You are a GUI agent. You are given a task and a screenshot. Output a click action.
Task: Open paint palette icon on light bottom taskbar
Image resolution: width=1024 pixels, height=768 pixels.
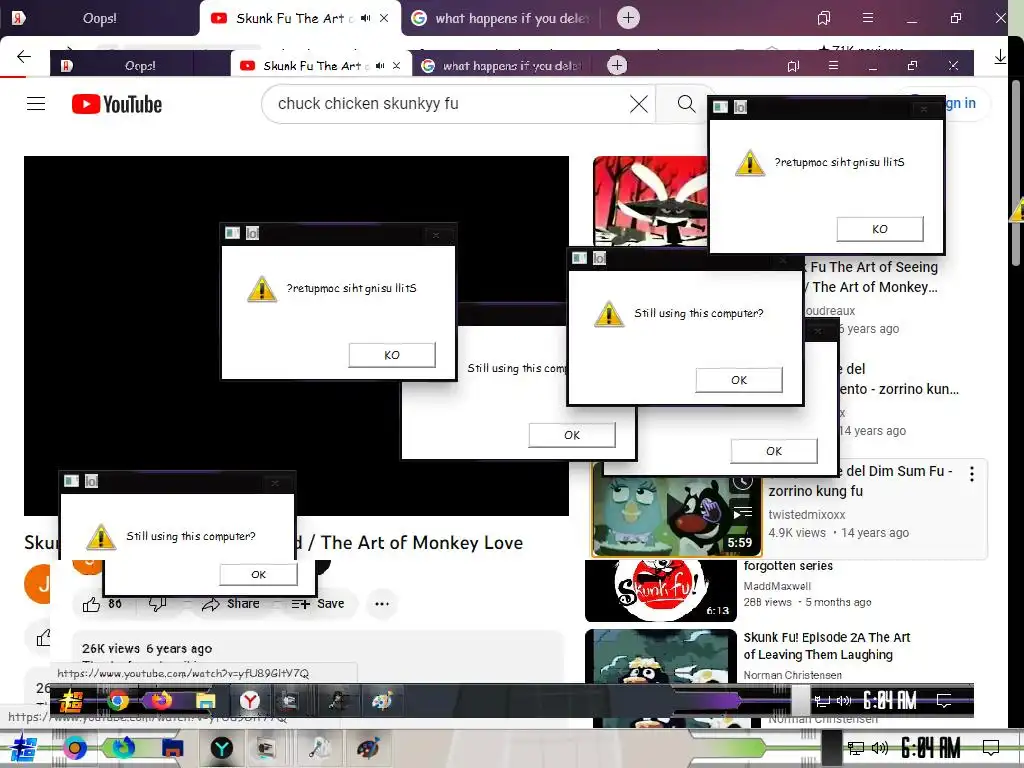(x=368, y=748)
